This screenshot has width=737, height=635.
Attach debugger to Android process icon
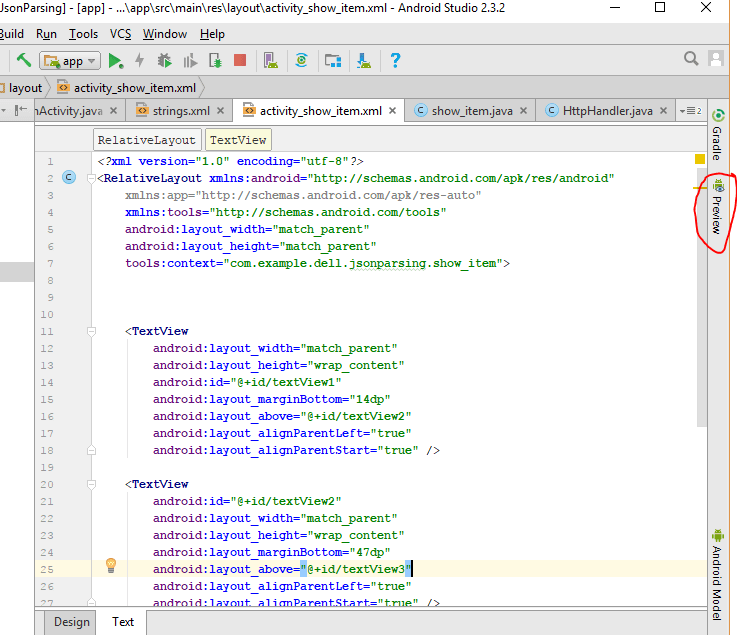(215, 61)
